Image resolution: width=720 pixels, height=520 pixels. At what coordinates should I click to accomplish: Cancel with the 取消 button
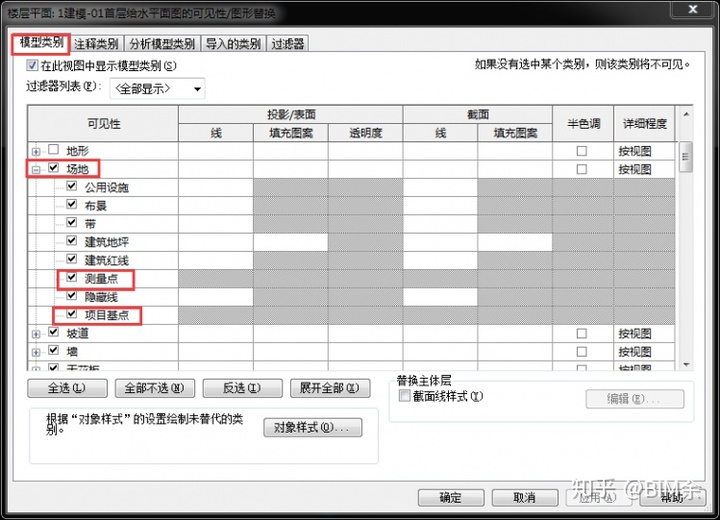click(525, 497)
